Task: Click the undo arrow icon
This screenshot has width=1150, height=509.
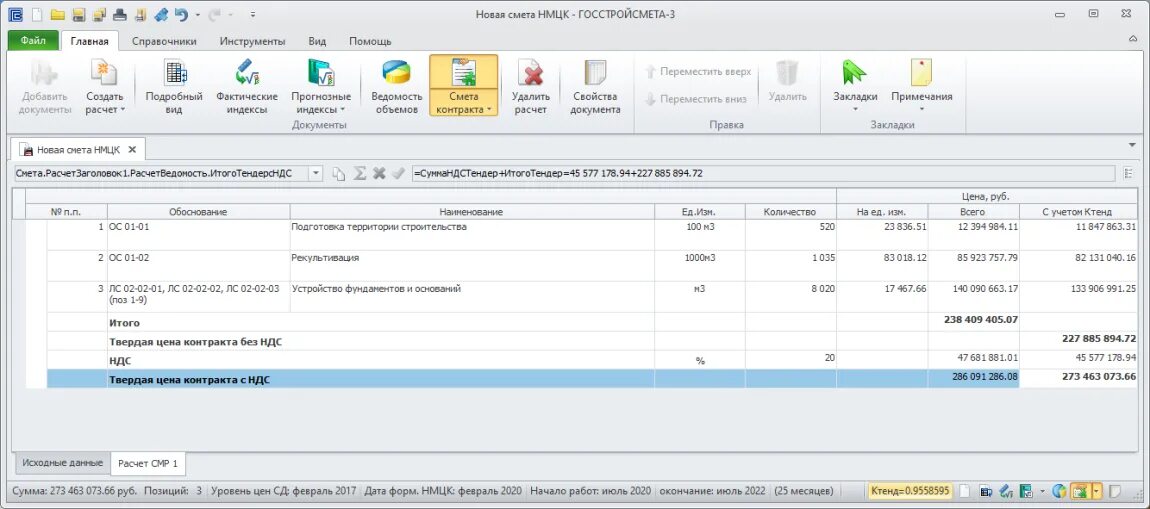Action: tap(181, 14)
